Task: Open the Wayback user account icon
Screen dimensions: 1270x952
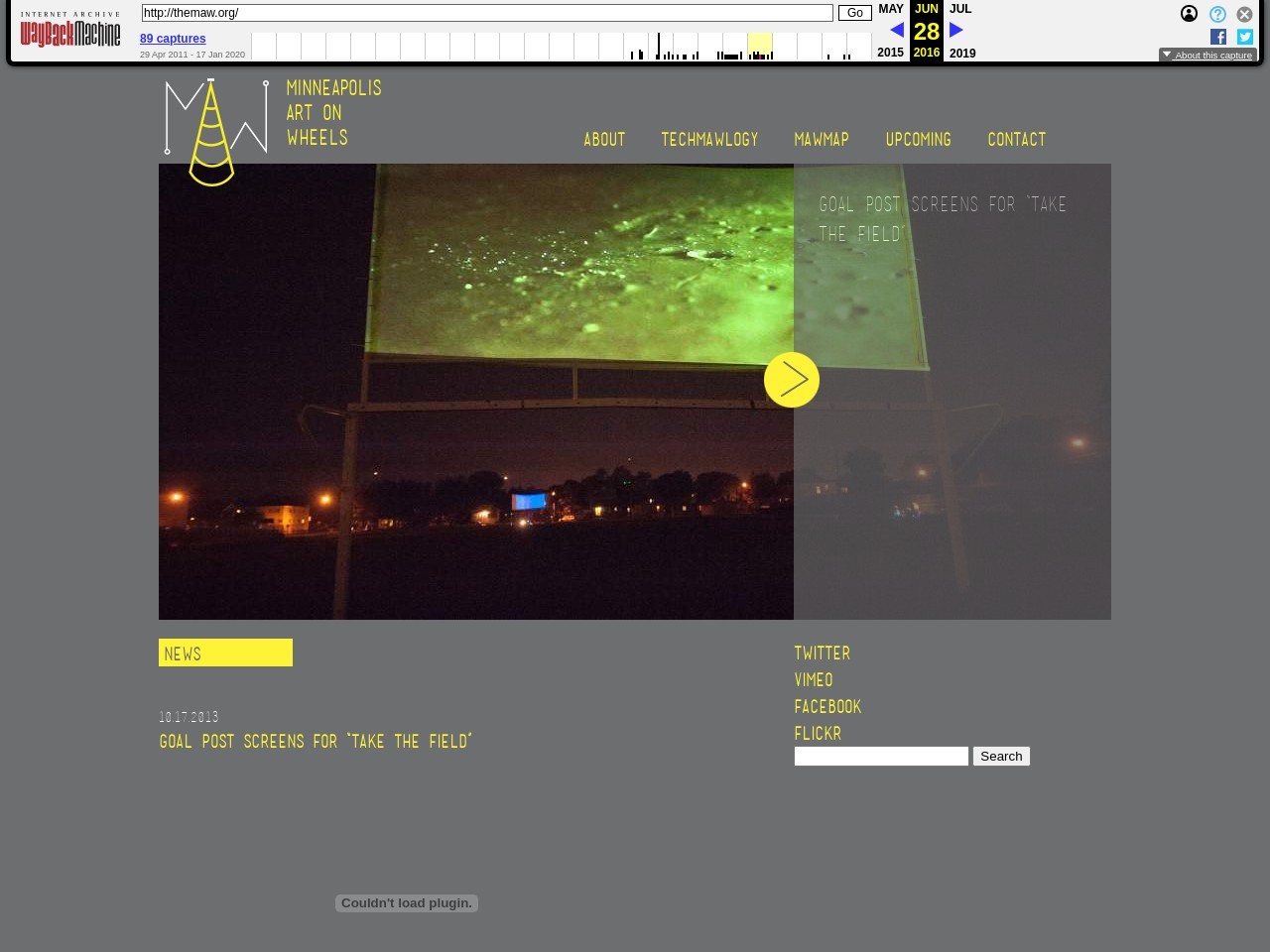Action: 1189,14
